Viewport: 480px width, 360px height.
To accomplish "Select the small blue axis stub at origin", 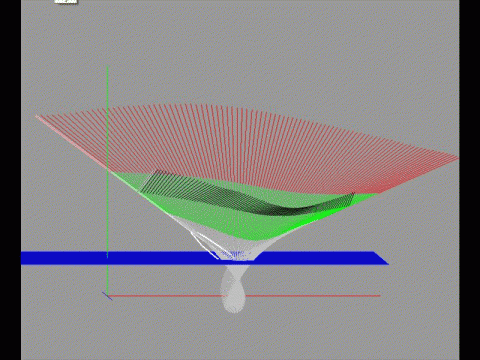I will tap(107, 296).
